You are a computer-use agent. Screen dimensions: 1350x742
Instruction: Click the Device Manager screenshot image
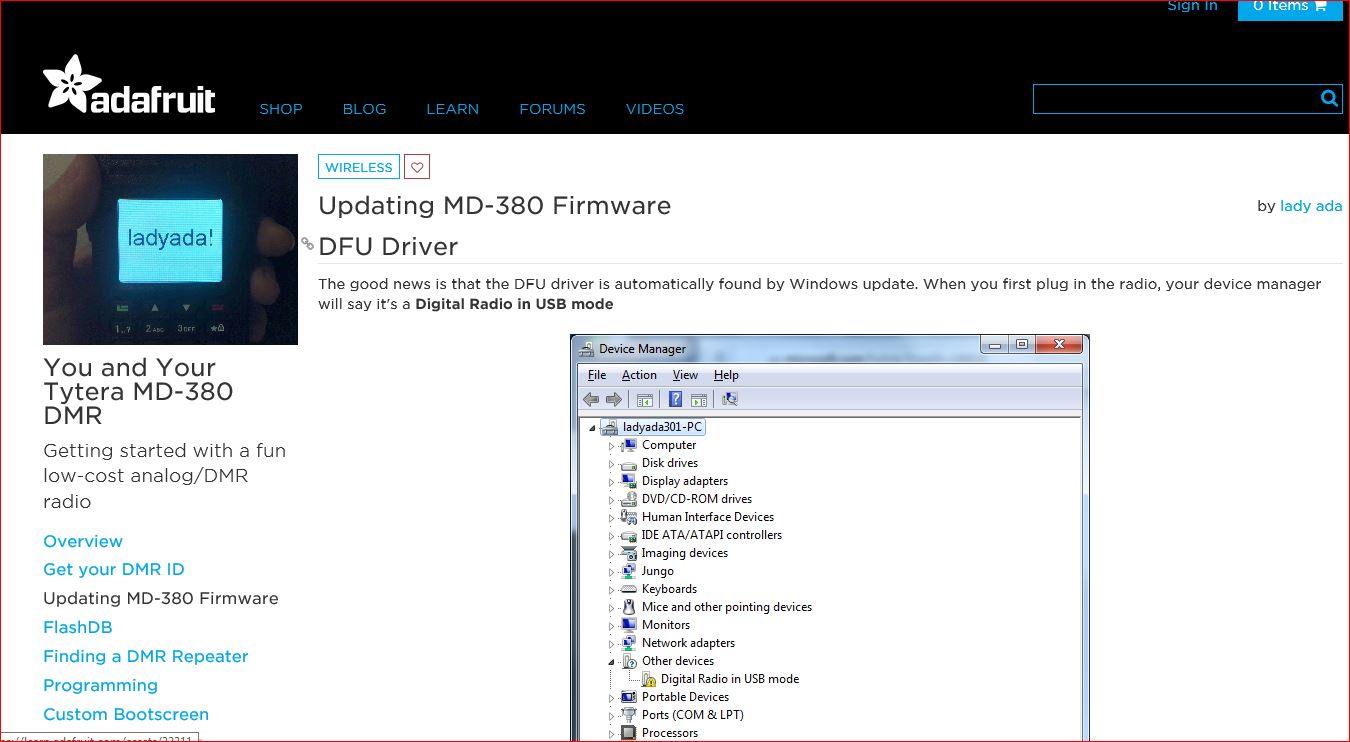(x=830, y=538)
